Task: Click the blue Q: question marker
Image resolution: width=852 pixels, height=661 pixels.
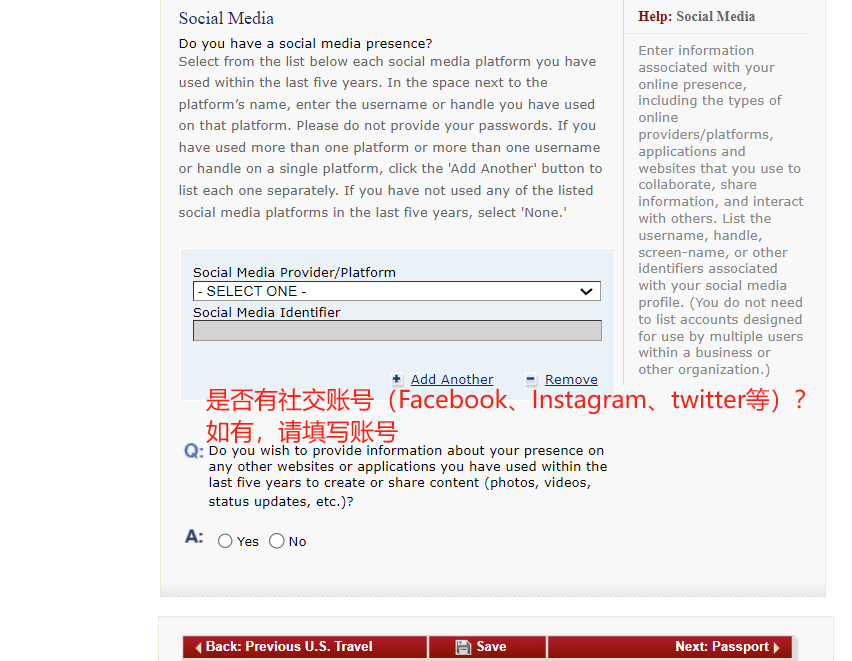Action: [x=194, y=451]
